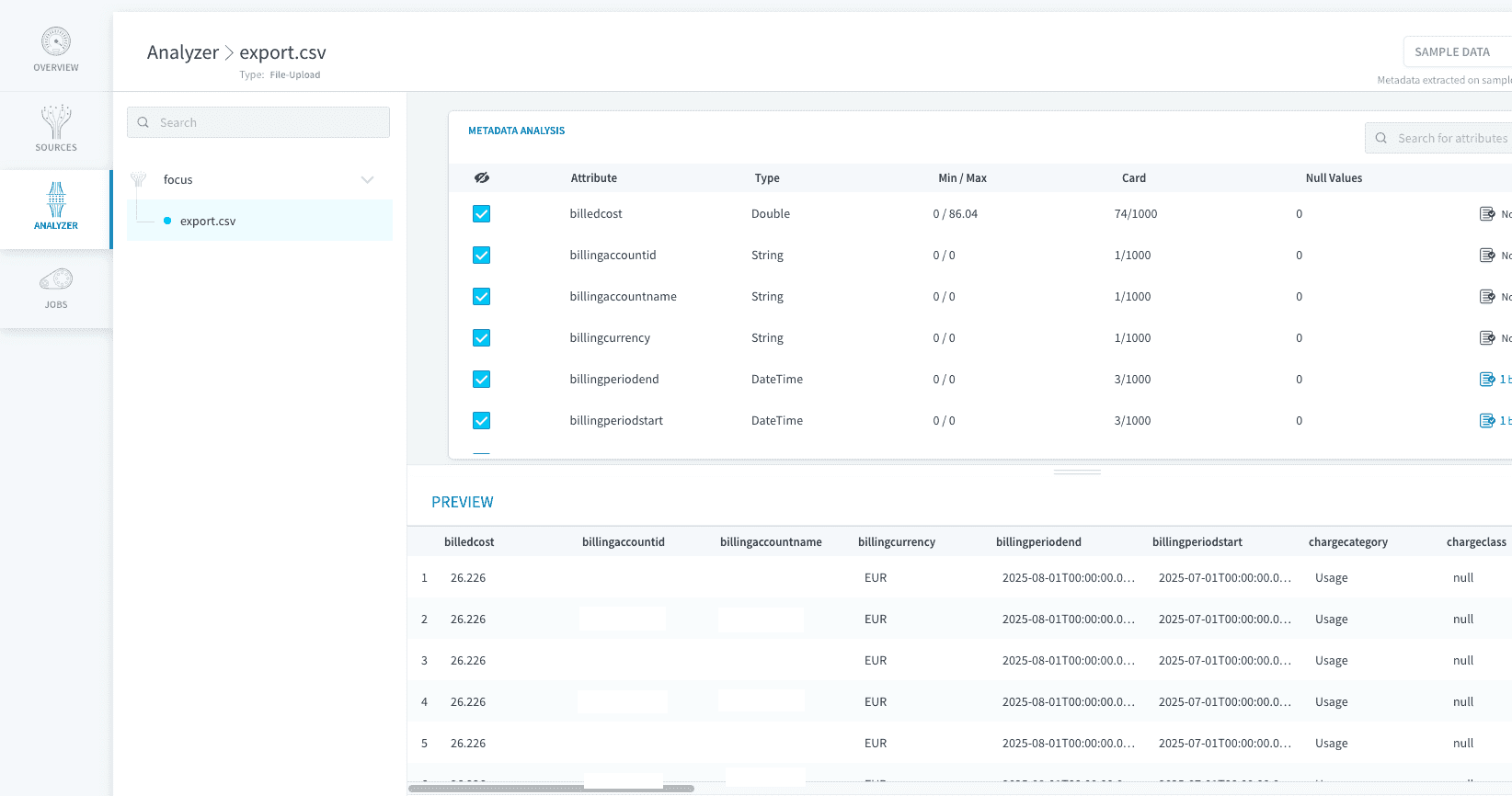The width and height of the screenshot is (1512, 796).
Task: Click the preview billedcost column header
Action: [469, 542]
